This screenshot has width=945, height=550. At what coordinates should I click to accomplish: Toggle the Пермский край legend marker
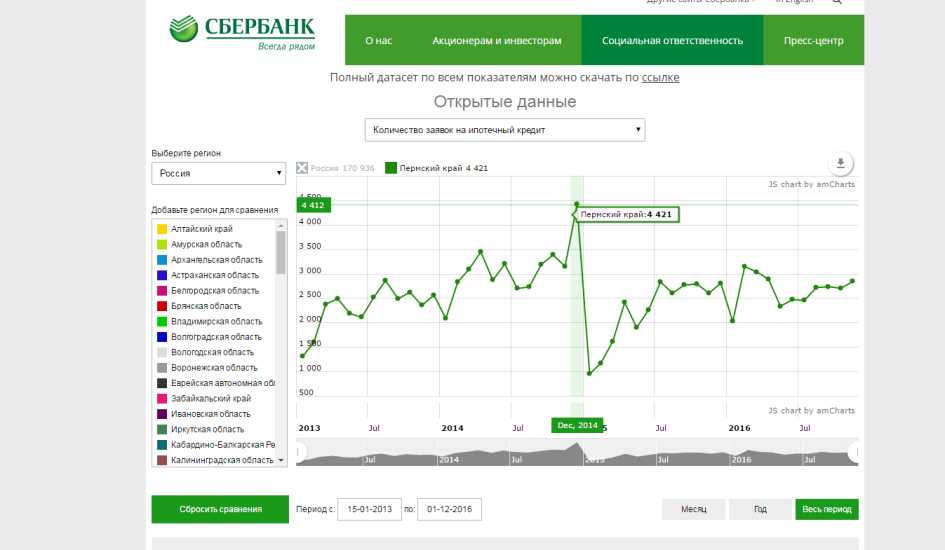point(391,168)
